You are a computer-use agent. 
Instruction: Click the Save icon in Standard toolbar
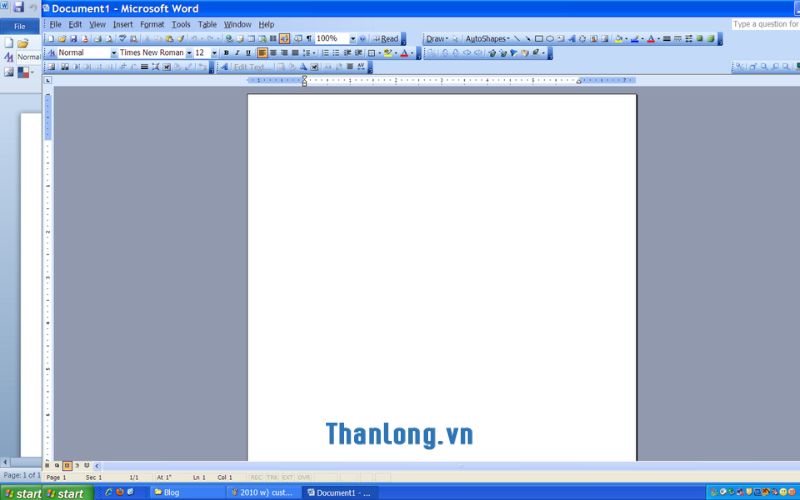coord(72,39)
